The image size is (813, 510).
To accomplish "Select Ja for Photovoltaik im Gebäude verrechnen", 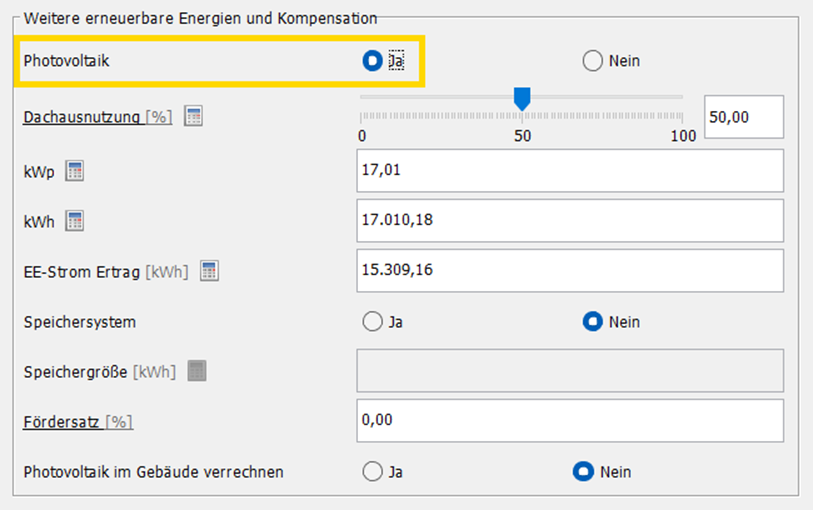I will click(372, 471).
